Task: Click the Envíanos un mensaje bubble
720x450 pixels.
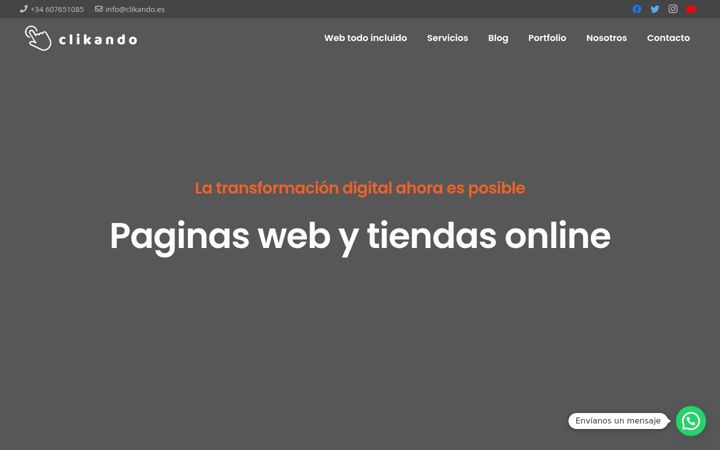Action: [618, 421]
